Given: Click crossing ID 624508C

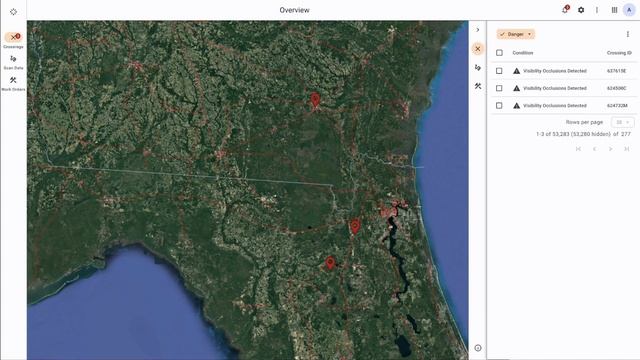Looking at the screenshot, I should 616,88.
